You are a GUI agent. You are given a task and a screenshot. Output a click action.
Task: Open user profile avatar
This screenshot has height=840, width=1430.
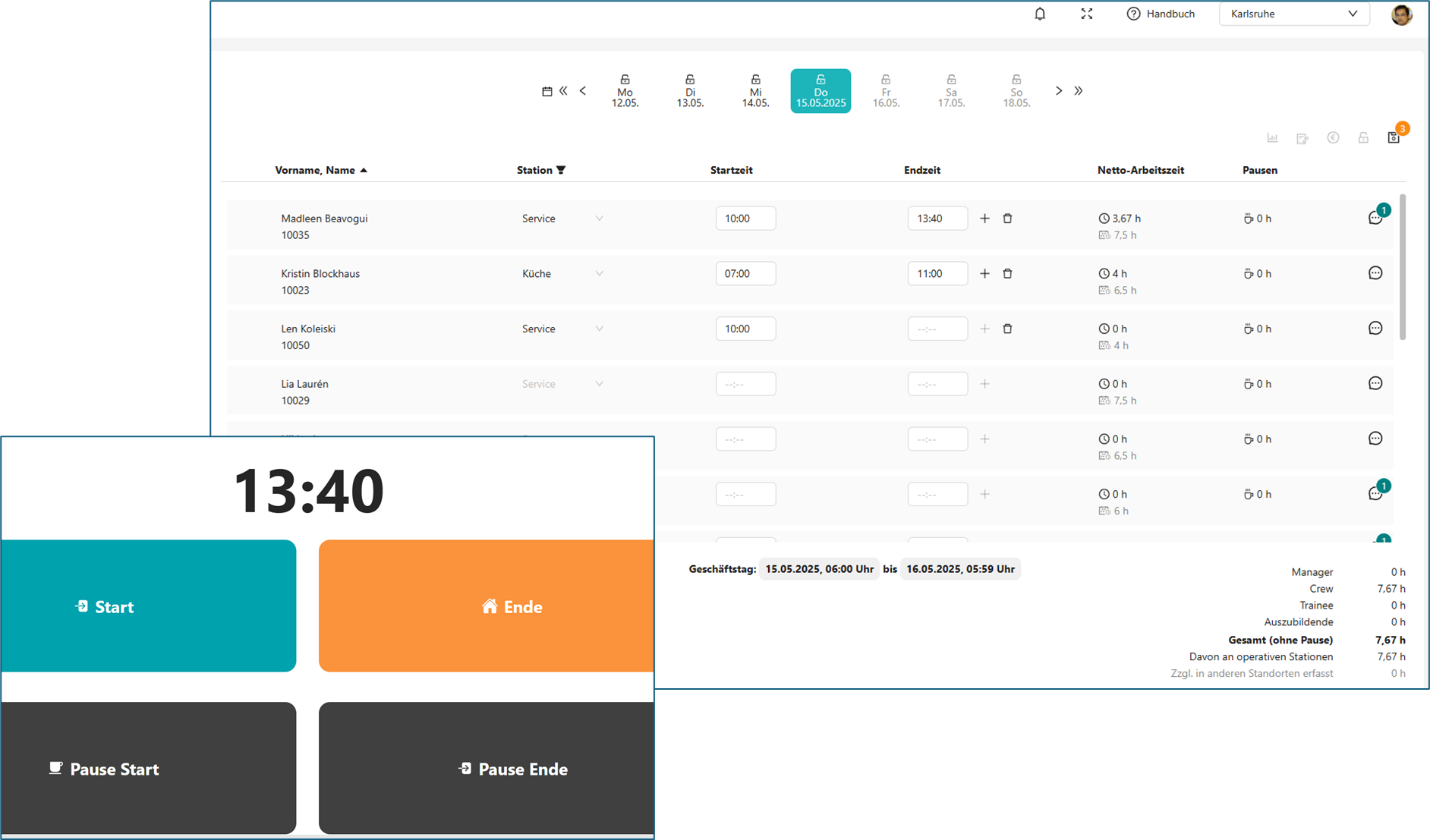coord(1401,14)
